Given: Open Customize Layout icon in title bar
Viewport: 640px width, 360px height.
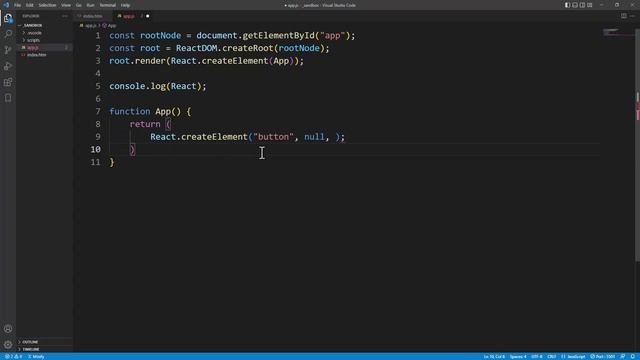Looking at the screenshot, I should click(590, 5).
